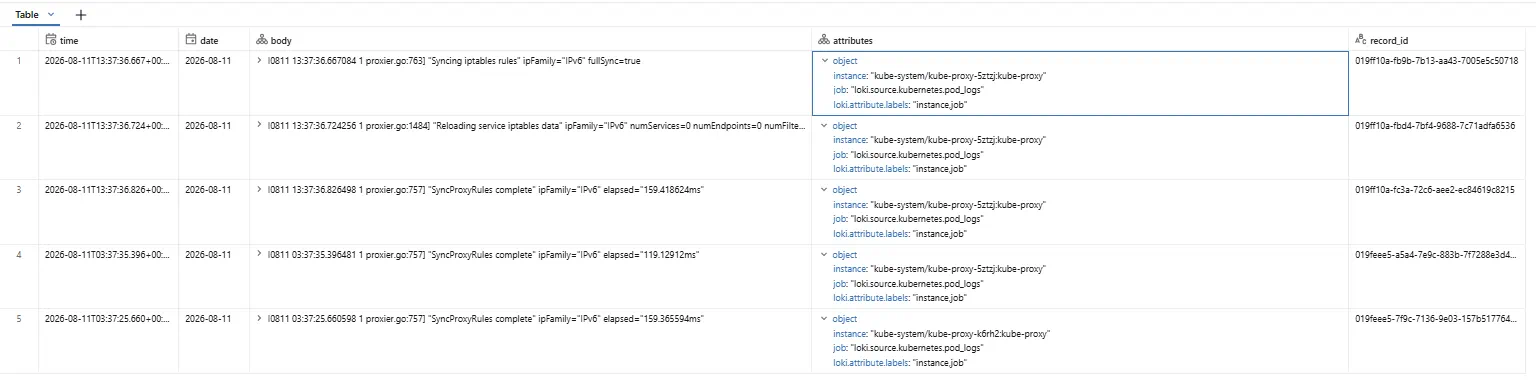Expand the body with elapsed="159.365594ms"
The width and height of the screenshot is (1536, 381).
click(x=260, y=319)
